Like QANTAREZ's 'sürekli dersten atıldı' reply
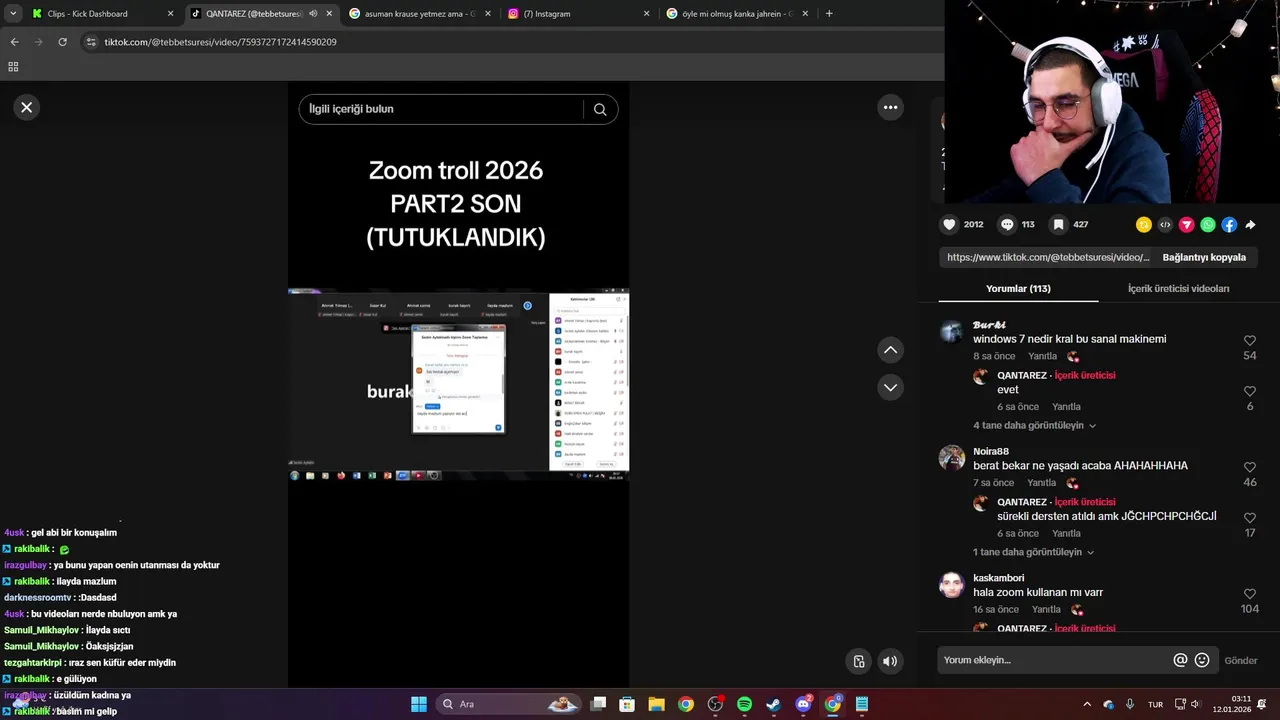 (x=1249, y=518)
